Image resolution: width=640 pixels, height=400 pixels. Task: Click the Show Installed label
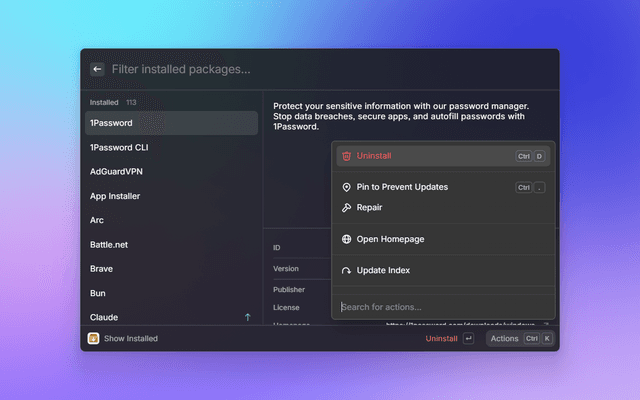[x=131, y=338]
